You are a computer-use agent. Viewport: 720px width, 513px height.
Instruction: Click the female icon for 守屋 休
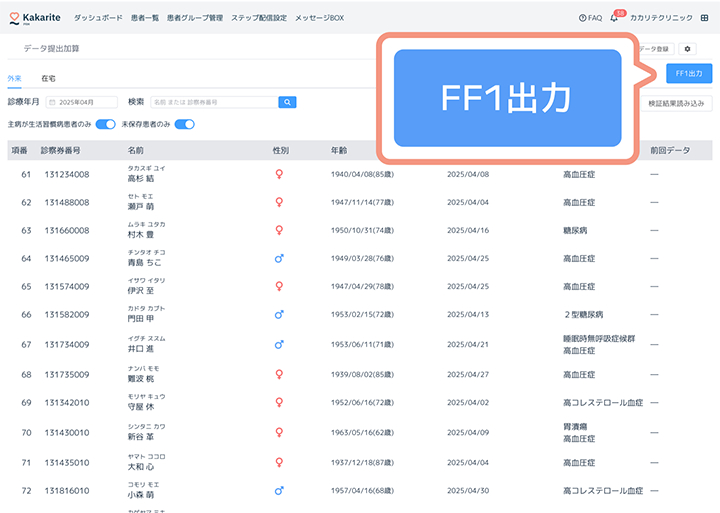pos(279,402)
